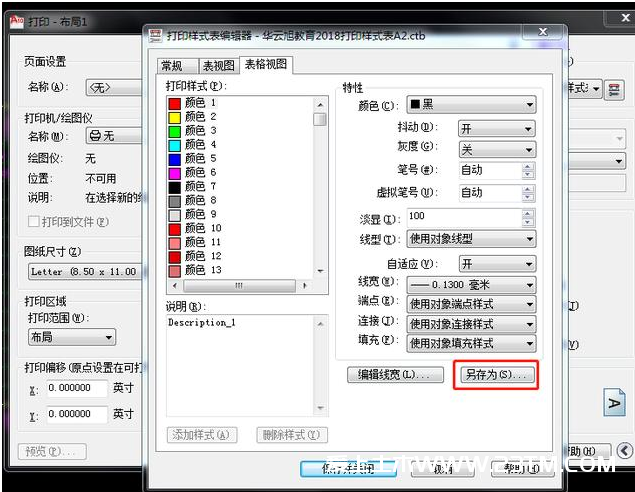
Task: Select Color 10 plot style
Action: (x=195, y=228)
